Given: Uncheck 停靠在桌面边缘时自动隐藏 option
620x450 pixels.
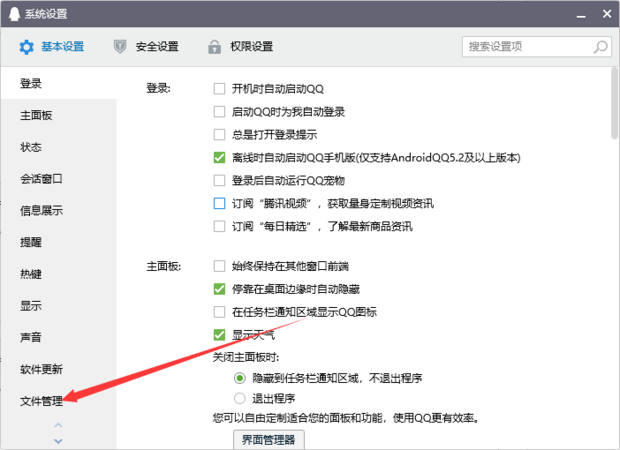Looking at the screenshot, I should tap(219, 289).
